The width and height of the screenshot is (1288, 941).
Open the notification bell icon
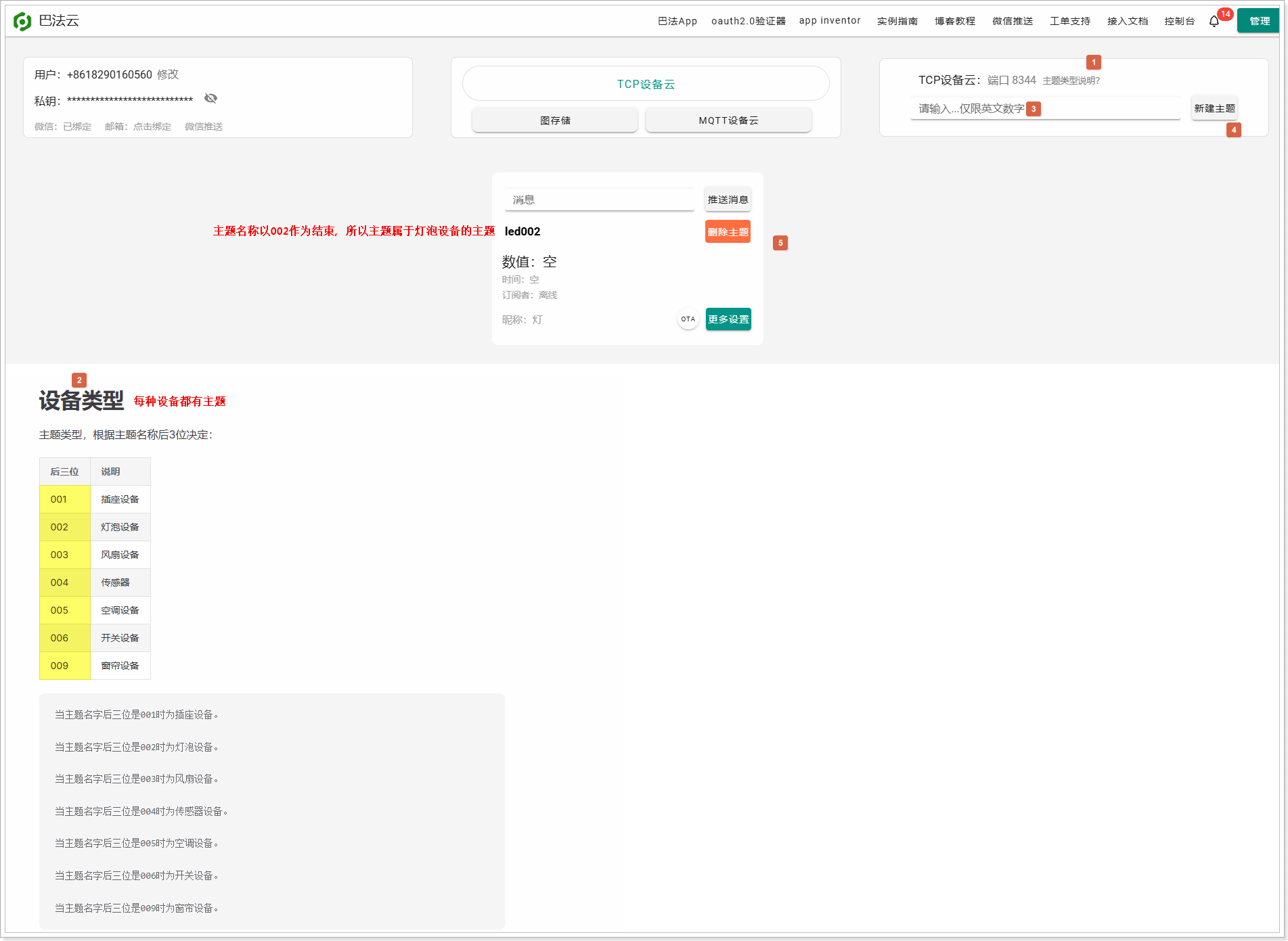tap(1214, 22)
